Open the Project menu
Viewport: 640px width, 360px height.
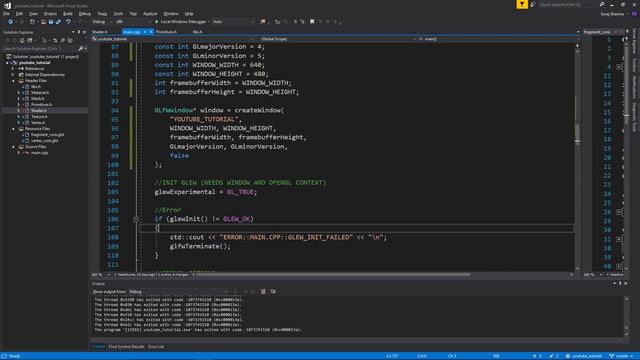[x=50, y=13]
